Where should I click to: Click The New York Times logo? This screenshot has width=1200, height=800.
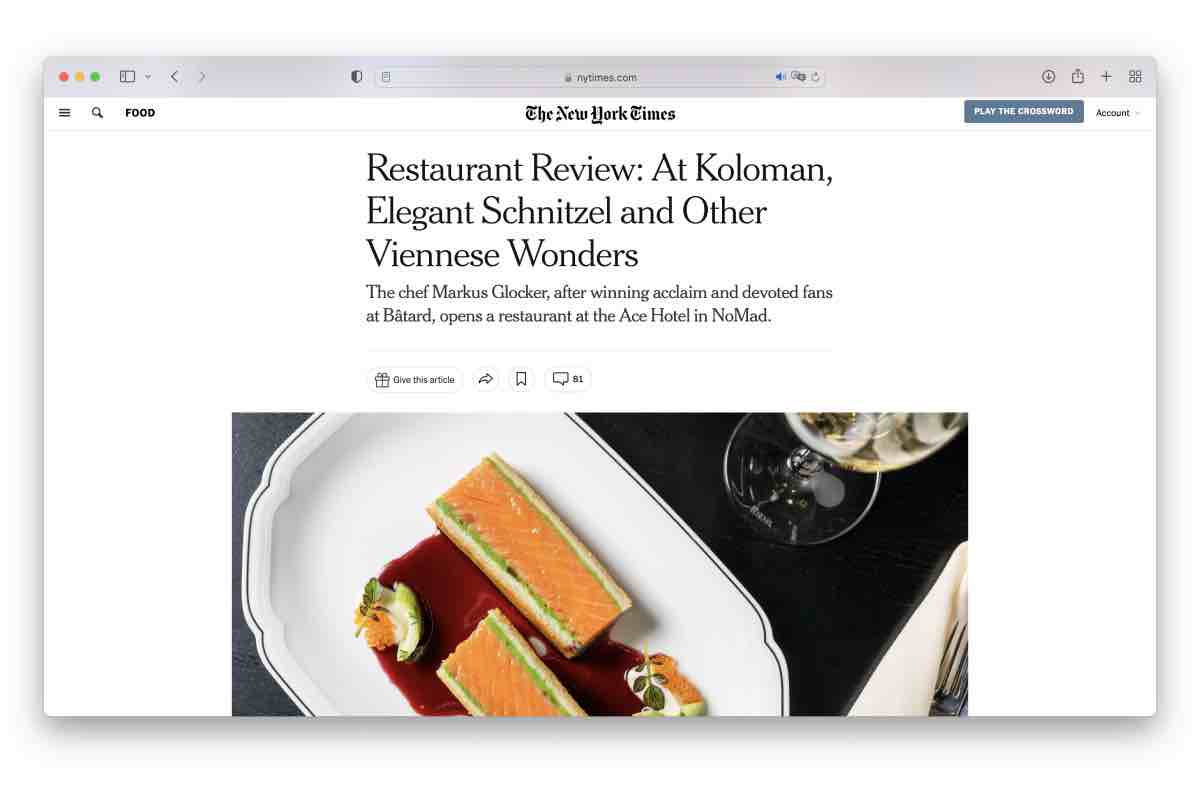tap(600, 113)
